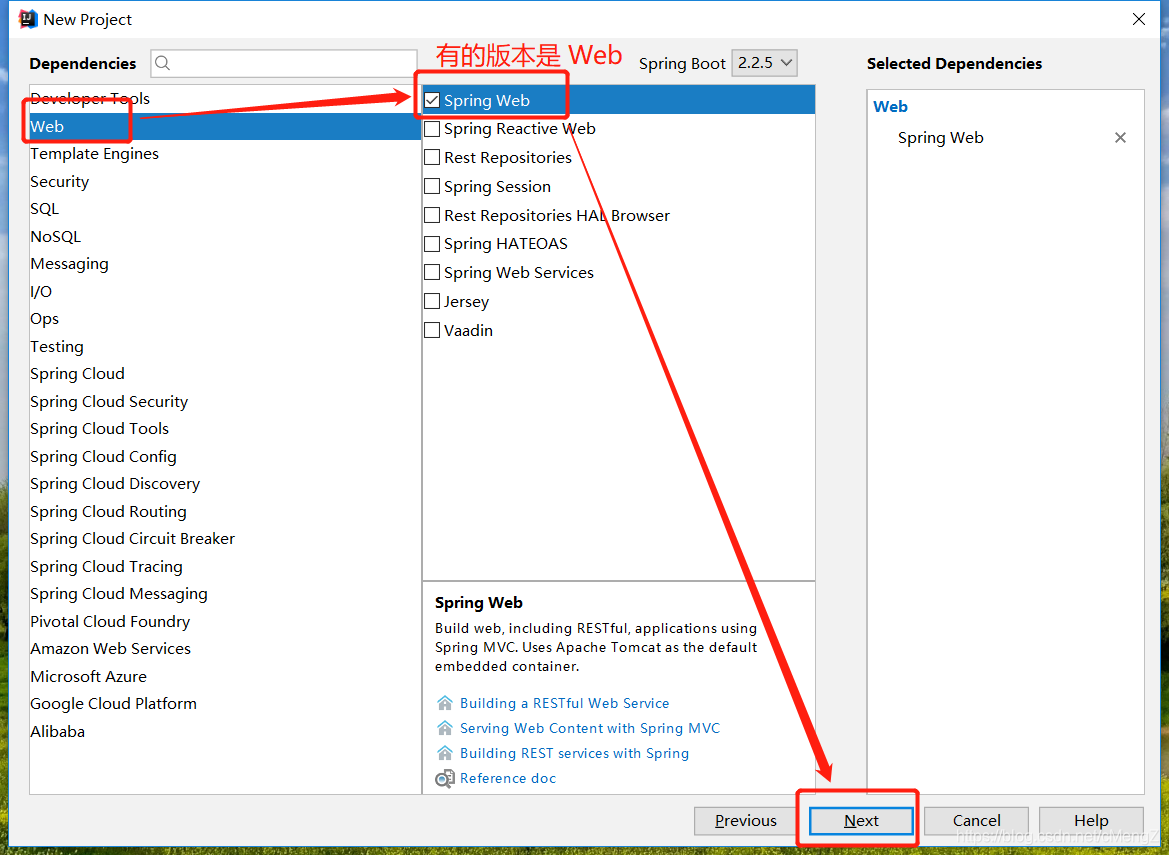
Task: Click house icon beside Serving Web Content guide
Action: (x=444, y=728)
